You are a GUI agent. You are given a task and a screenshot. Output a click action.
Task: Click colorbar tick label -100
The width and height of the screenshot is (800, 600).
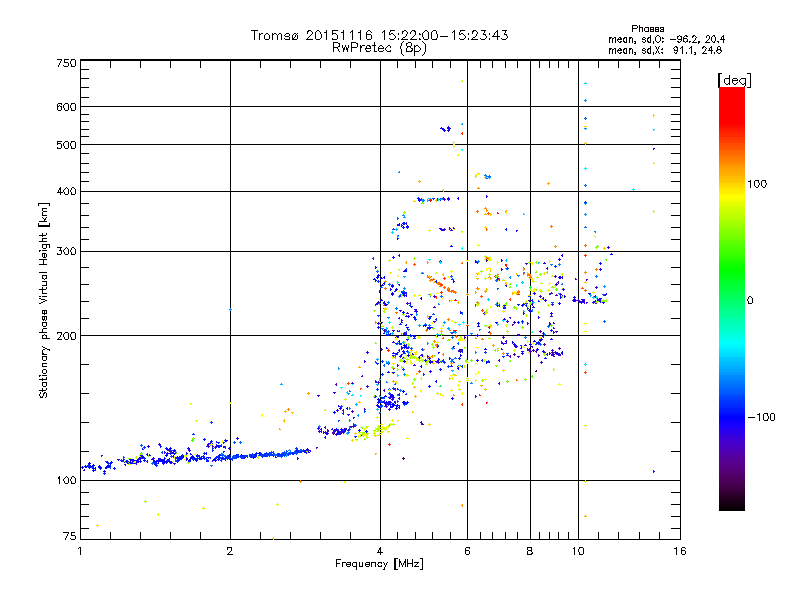761,417
